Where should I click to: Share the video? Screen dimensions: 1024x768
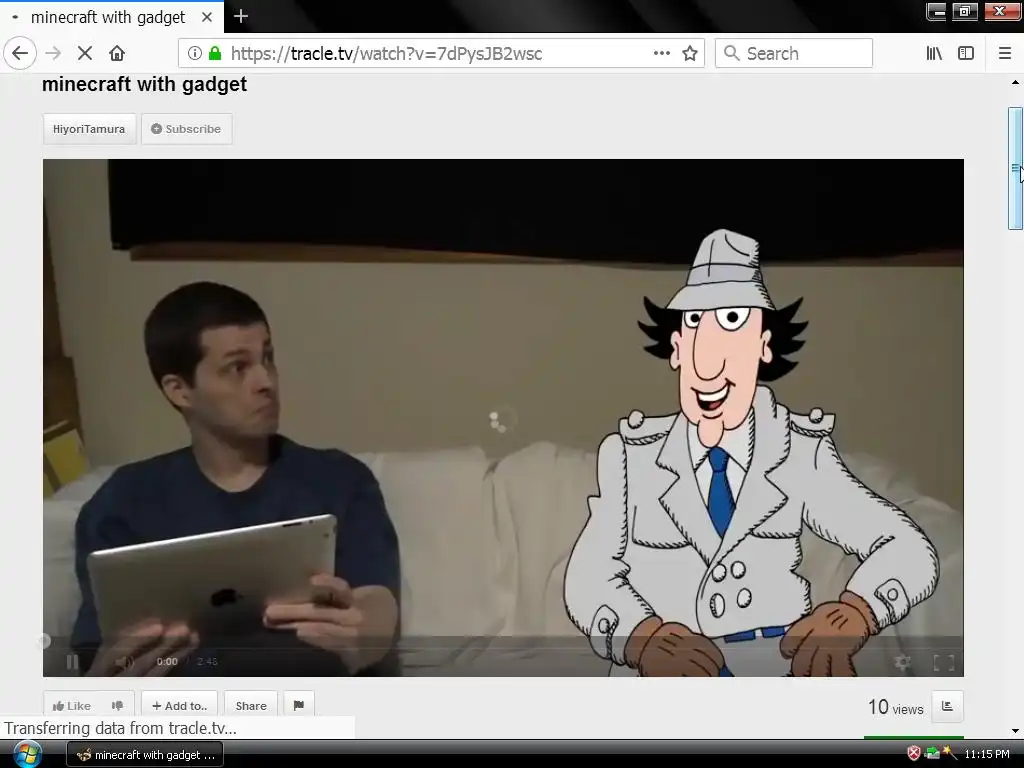tap(251, 705)
